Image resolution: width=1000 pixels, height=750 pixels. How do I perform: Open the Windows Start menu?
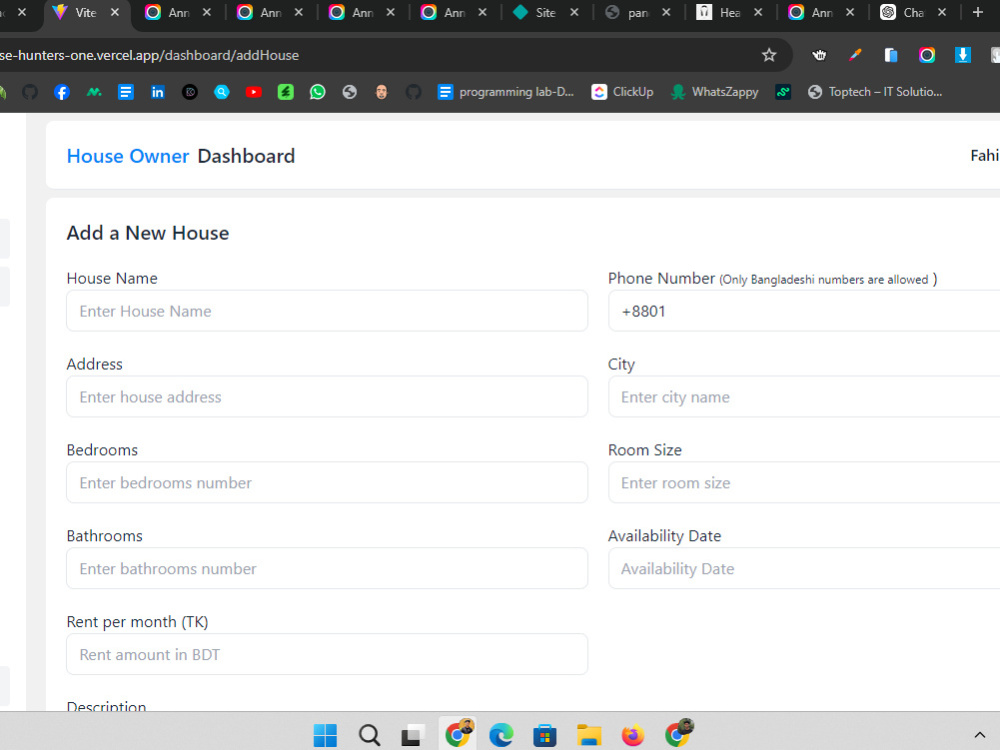tap(325, 735)
